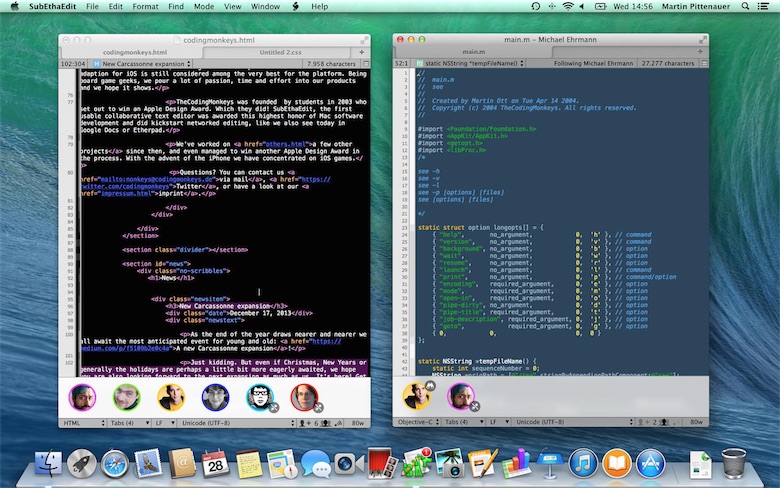Image resolution: width=780 pixels, height=488 pixels.
Task: Click the Time Machine icon in menu bar
Action: click(x=536, y=6)
